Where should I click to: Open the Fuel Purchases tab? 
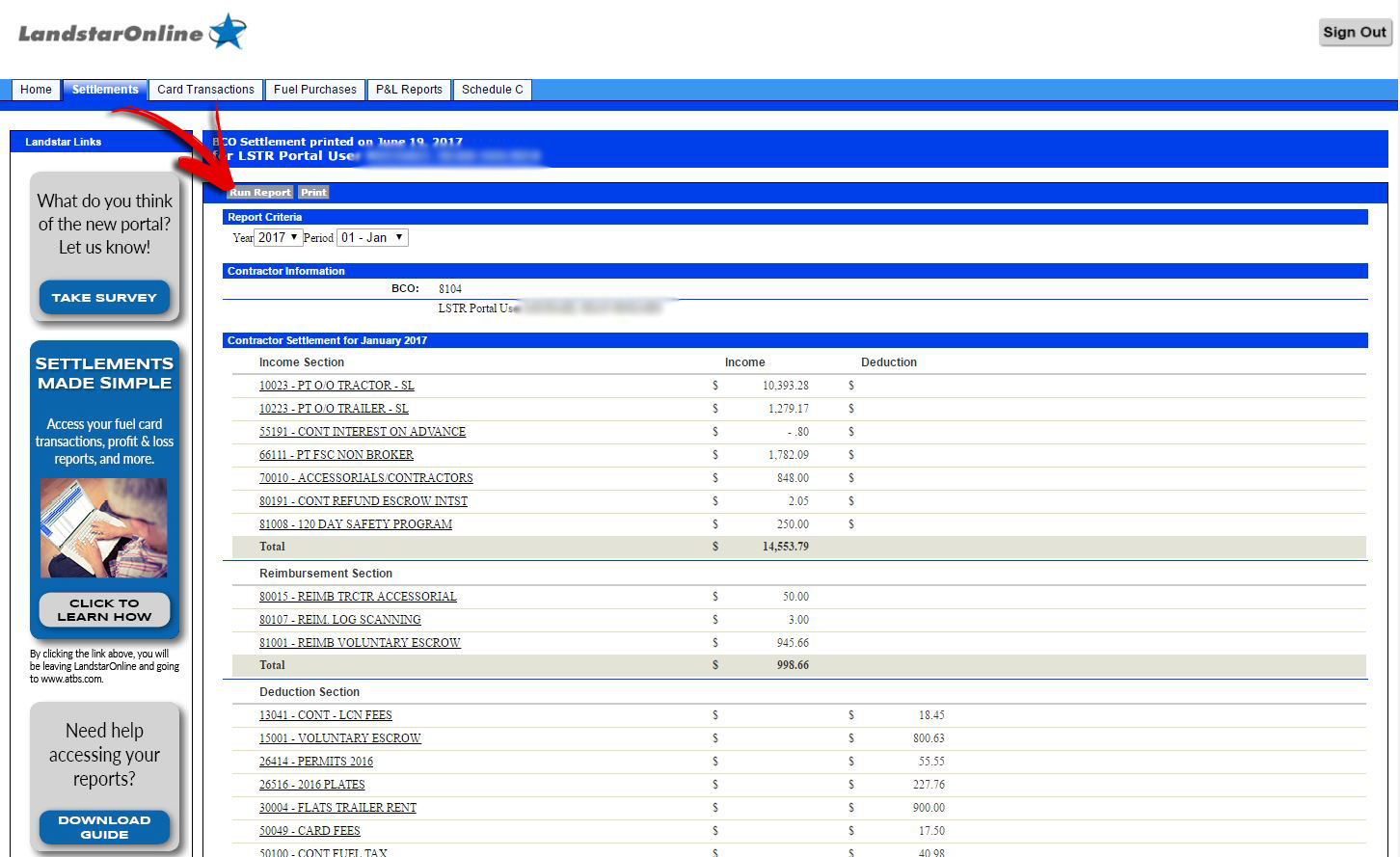click(314, 90)
